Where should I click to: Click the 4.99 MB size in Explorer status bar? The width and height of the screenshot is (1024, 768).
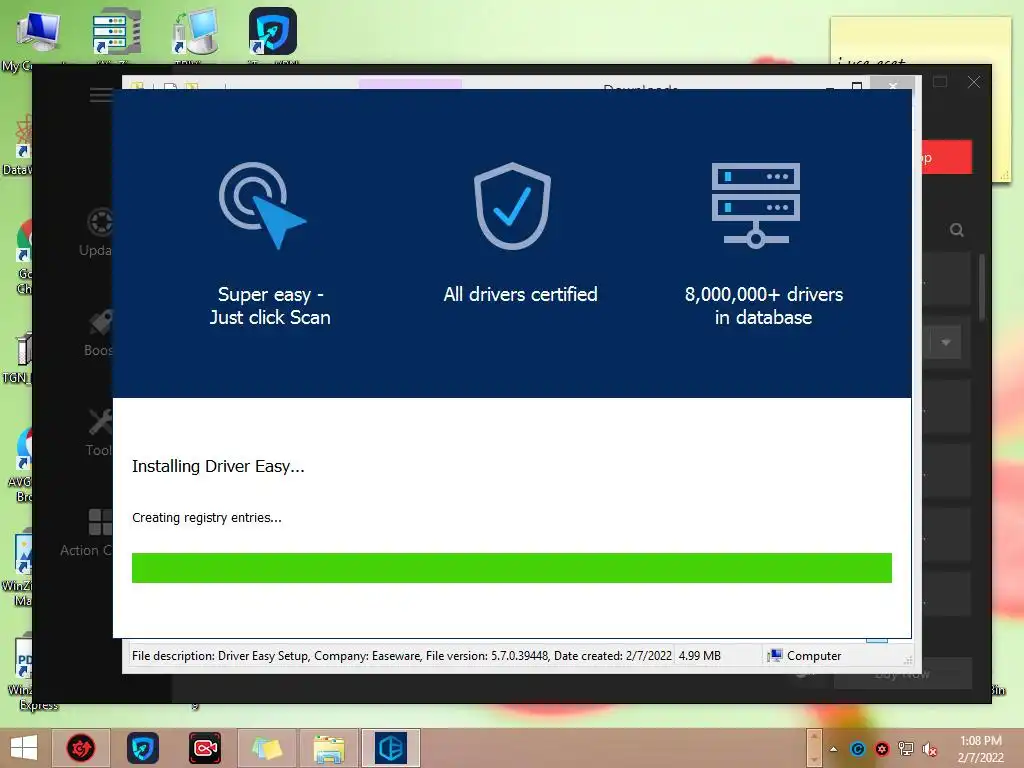699,656
